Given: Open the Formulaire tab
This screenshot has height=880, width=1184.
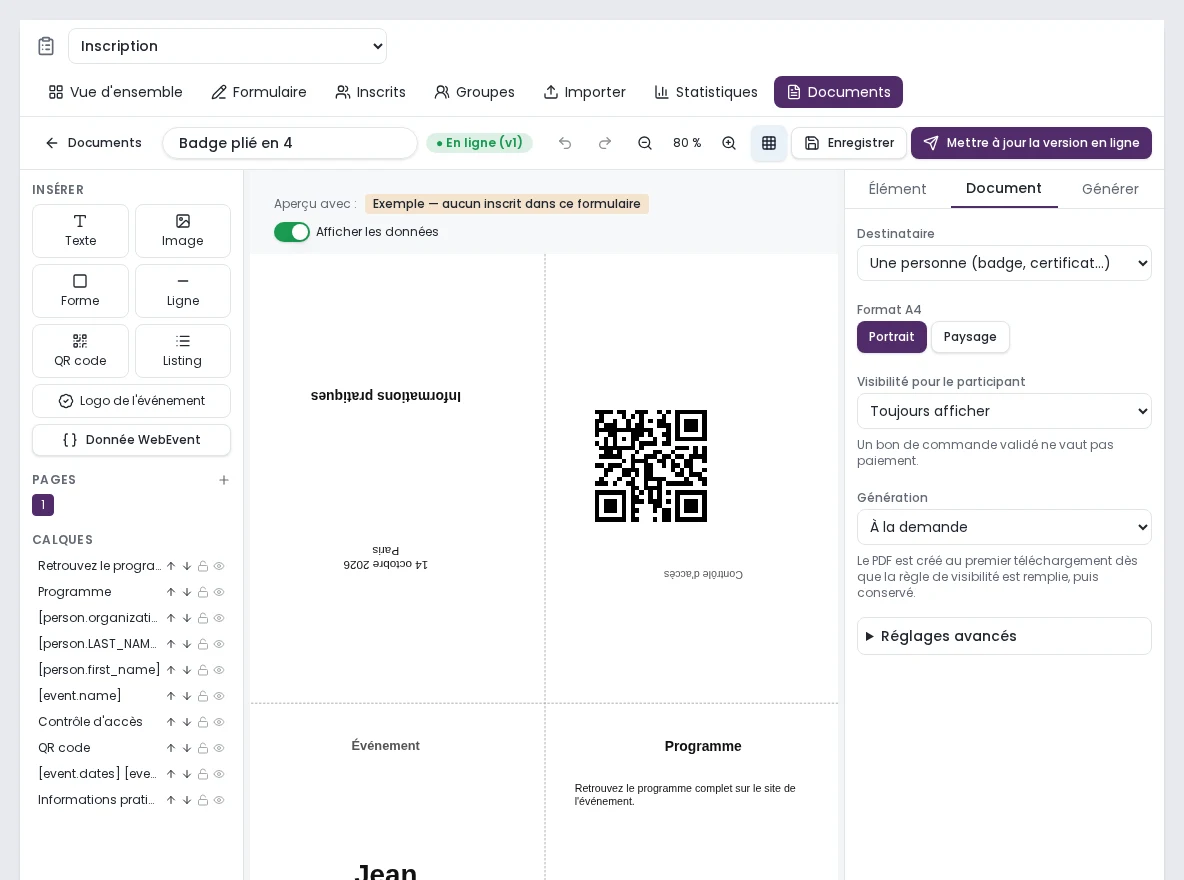Looking at the screenshot, I should tap(259, 92).
